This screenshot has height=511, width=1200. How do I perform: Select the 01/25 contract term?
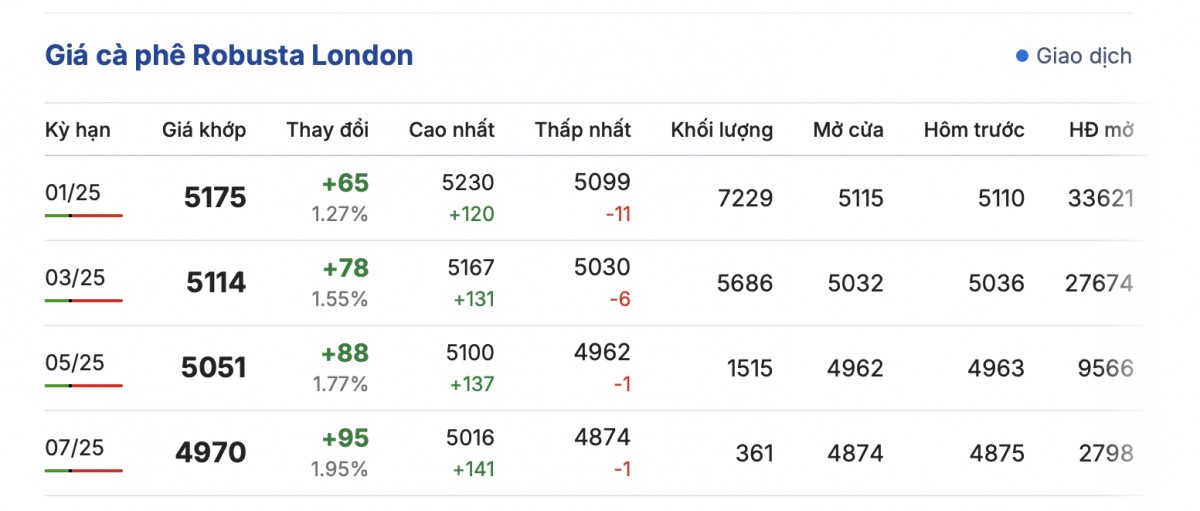coord(73,193)
